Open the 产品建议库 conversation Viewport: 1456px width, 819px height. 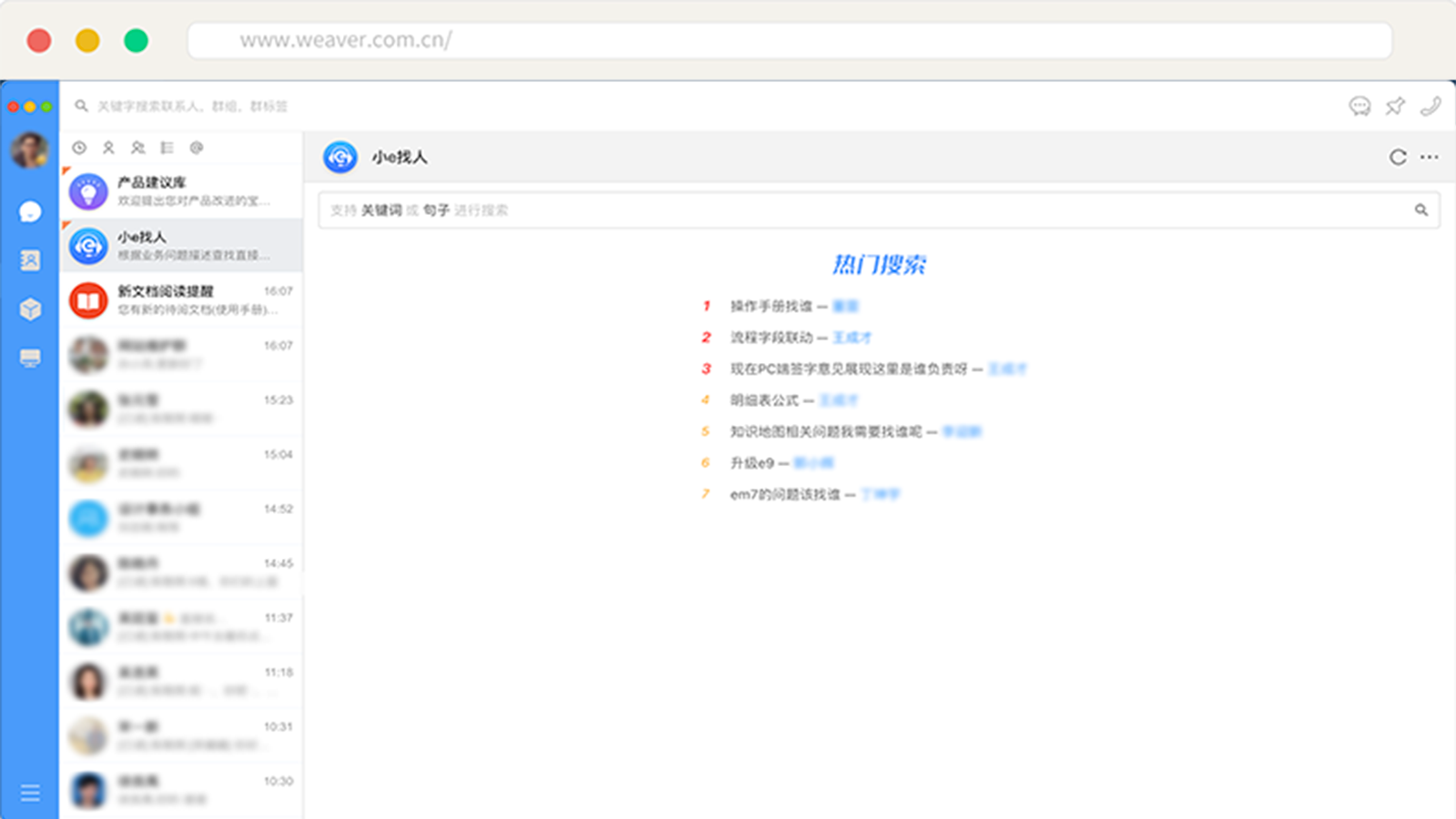pyautogui.click(x=182, y=191)
